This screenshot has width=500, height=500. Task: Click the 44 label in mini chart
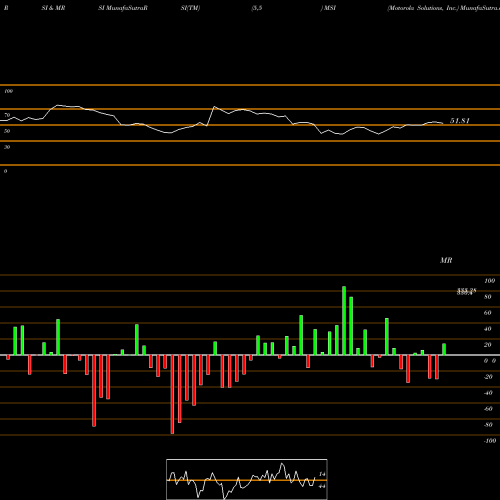coord(322,486)
